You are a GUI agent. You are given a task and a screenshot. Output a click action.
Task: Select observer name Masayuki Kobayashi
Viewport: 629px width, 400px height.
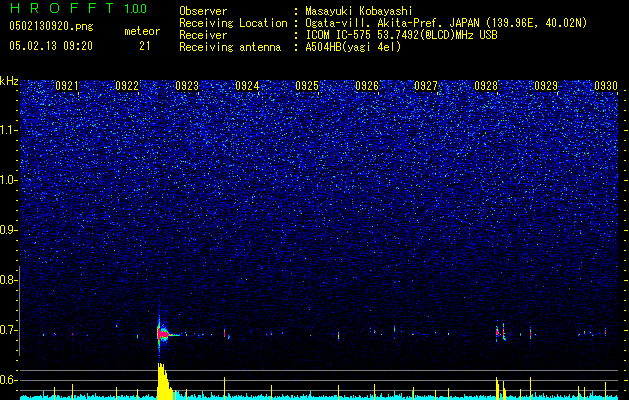(x=359, y=11)
